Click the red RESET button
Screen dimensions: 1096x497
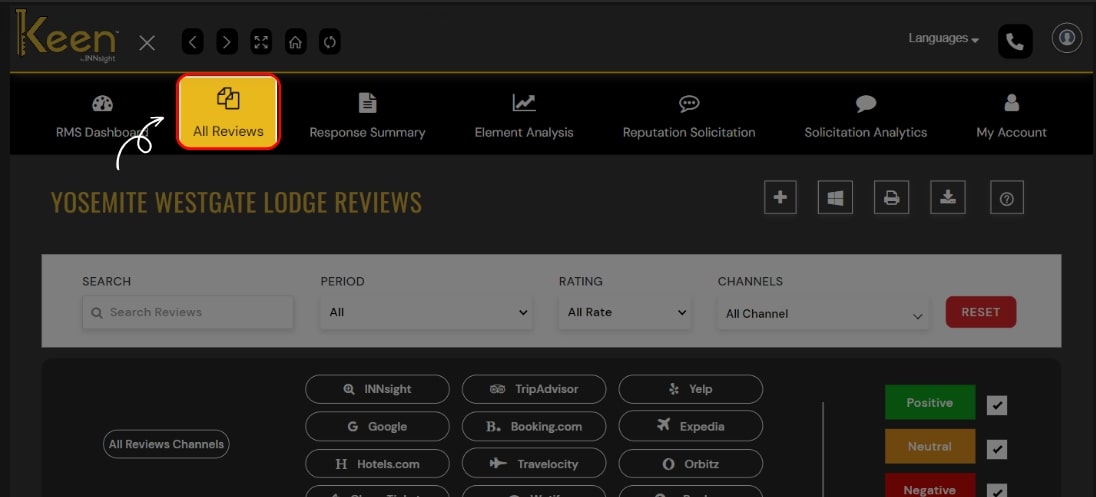point(981,312)
